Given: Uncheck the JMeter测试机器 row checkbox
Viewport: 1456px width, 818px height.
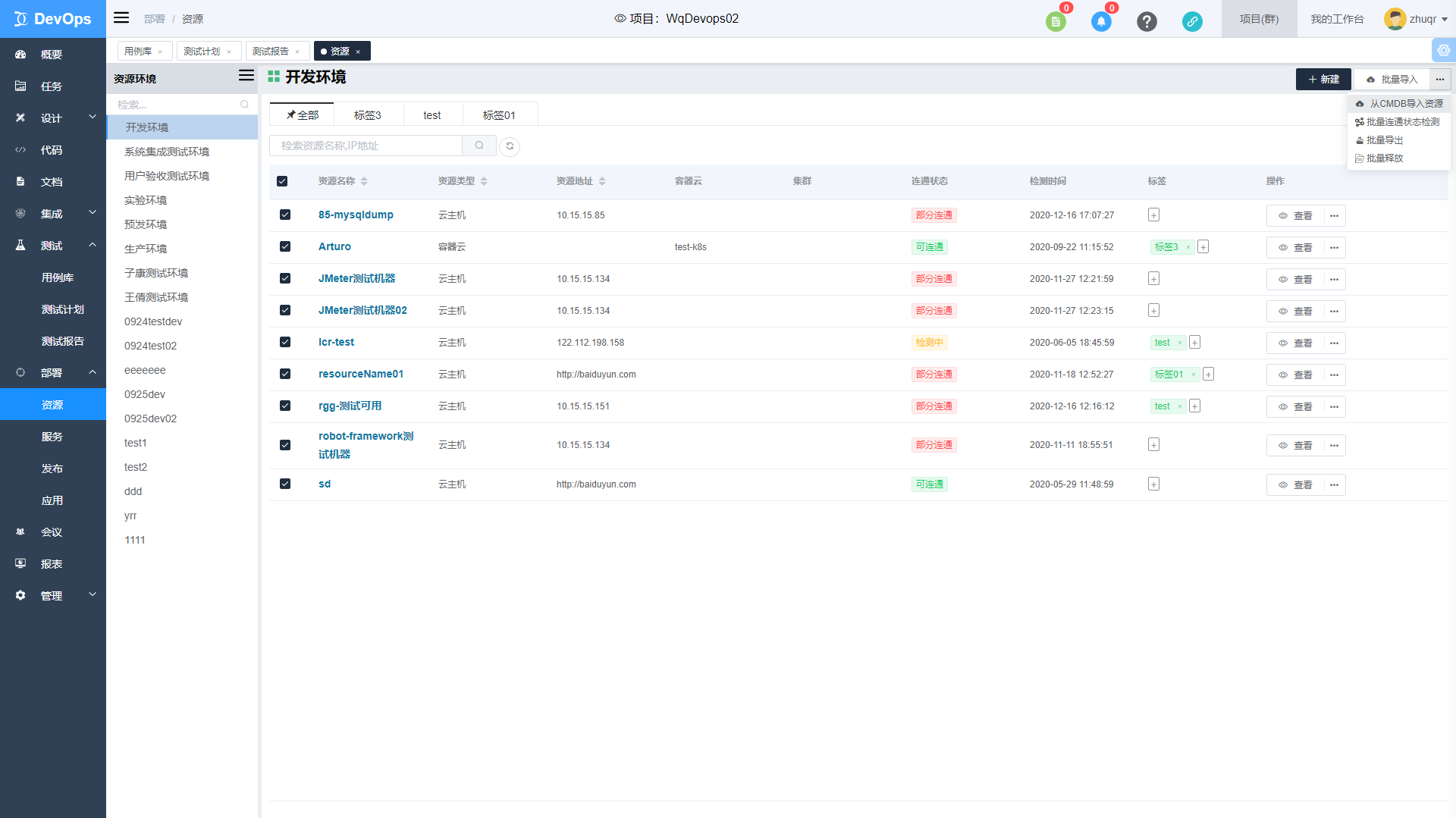Looking at the screenshot, I should [x=285, y=278].
